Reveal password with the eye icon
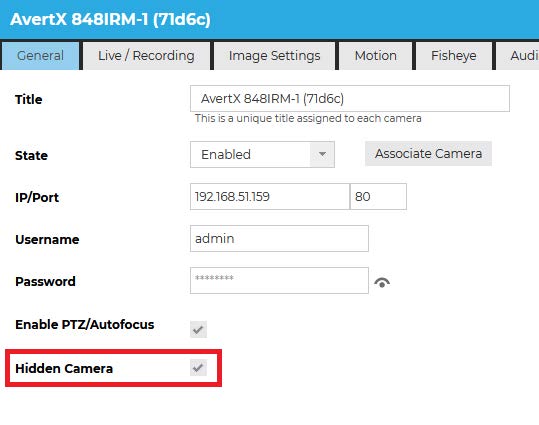This screenshot has width=539, height=425. click(382, 282)
